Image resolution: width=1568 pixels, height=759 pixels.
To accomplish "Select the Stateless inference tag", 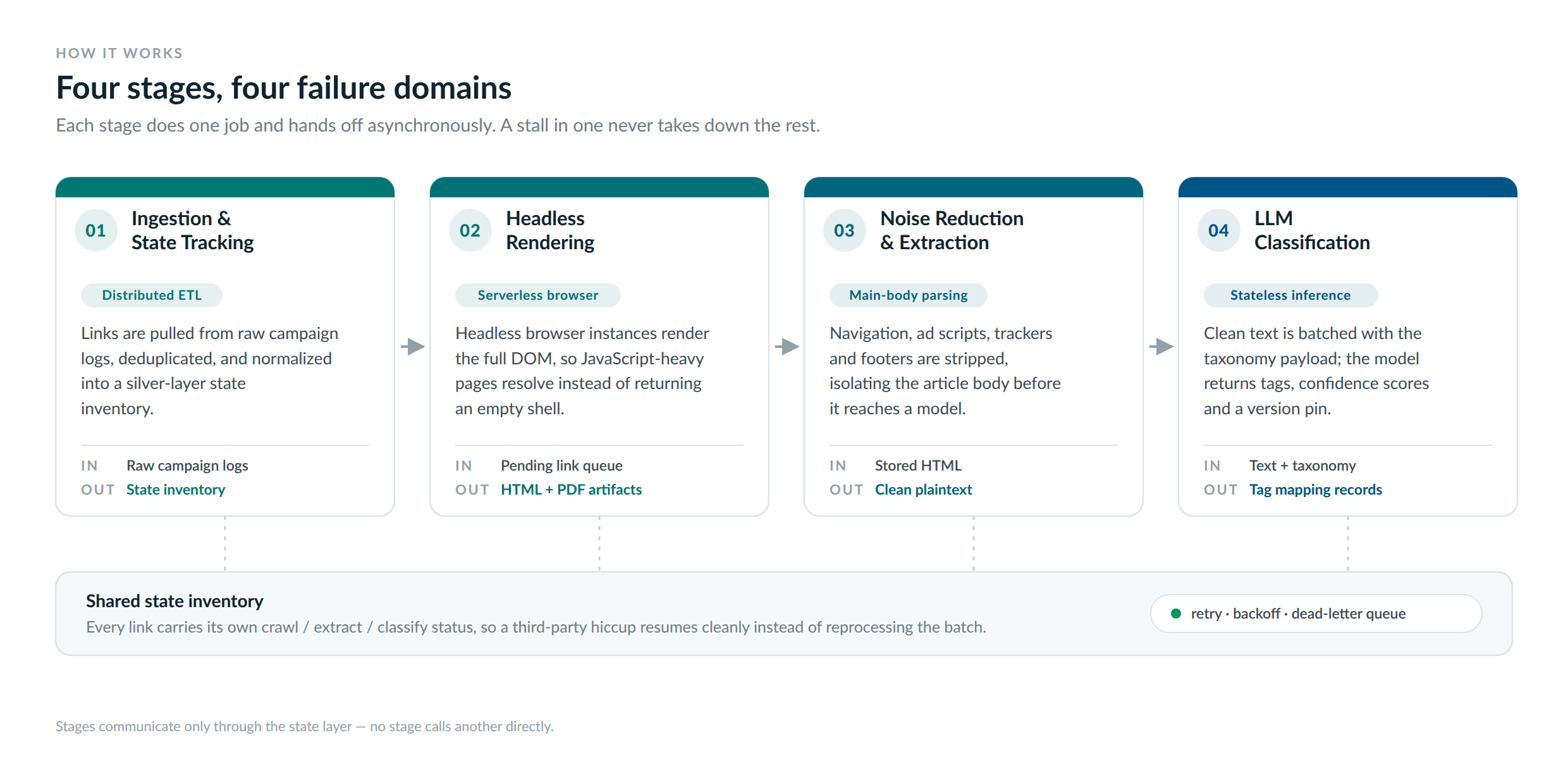I will click(1290, 295).
